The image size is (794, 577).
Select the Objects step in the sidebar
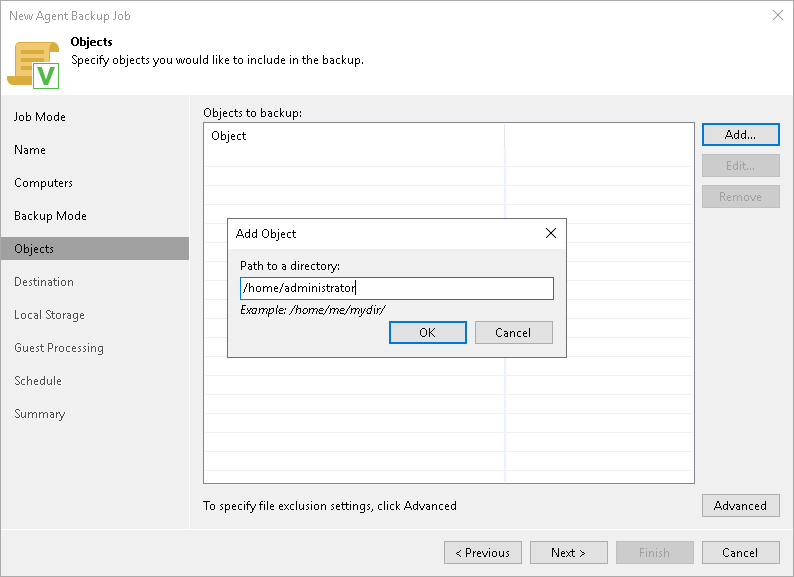[95, 249]
